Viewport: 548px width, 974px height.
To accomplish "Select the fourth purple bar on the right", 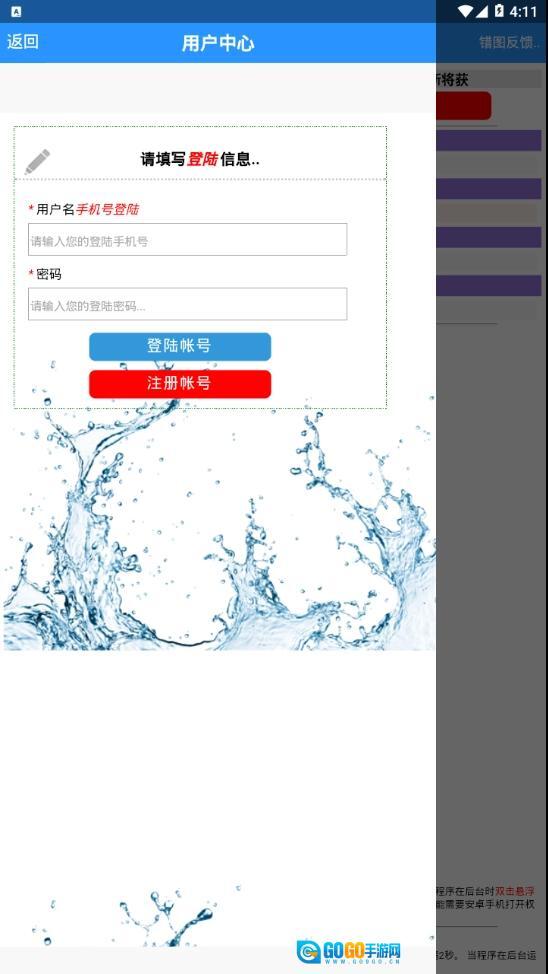I will [488, 285].
